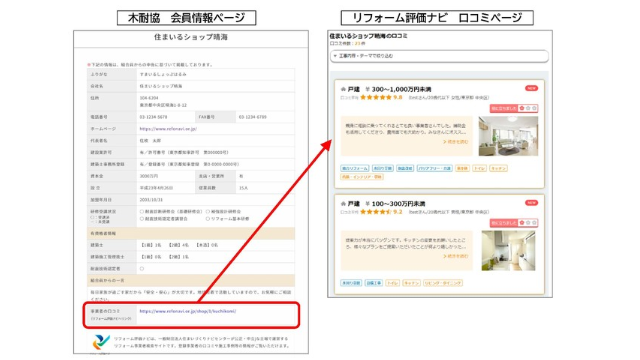
Task: Click red helpful star on 300~1,000万円未満 review
Action: point(522,108)
